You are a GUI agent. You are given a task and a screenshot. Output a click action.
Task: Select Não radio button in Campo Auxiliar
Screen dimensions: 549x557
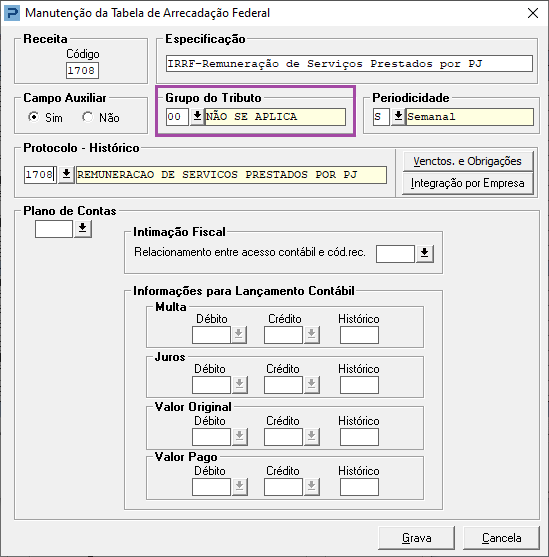[x=87, y=117]
